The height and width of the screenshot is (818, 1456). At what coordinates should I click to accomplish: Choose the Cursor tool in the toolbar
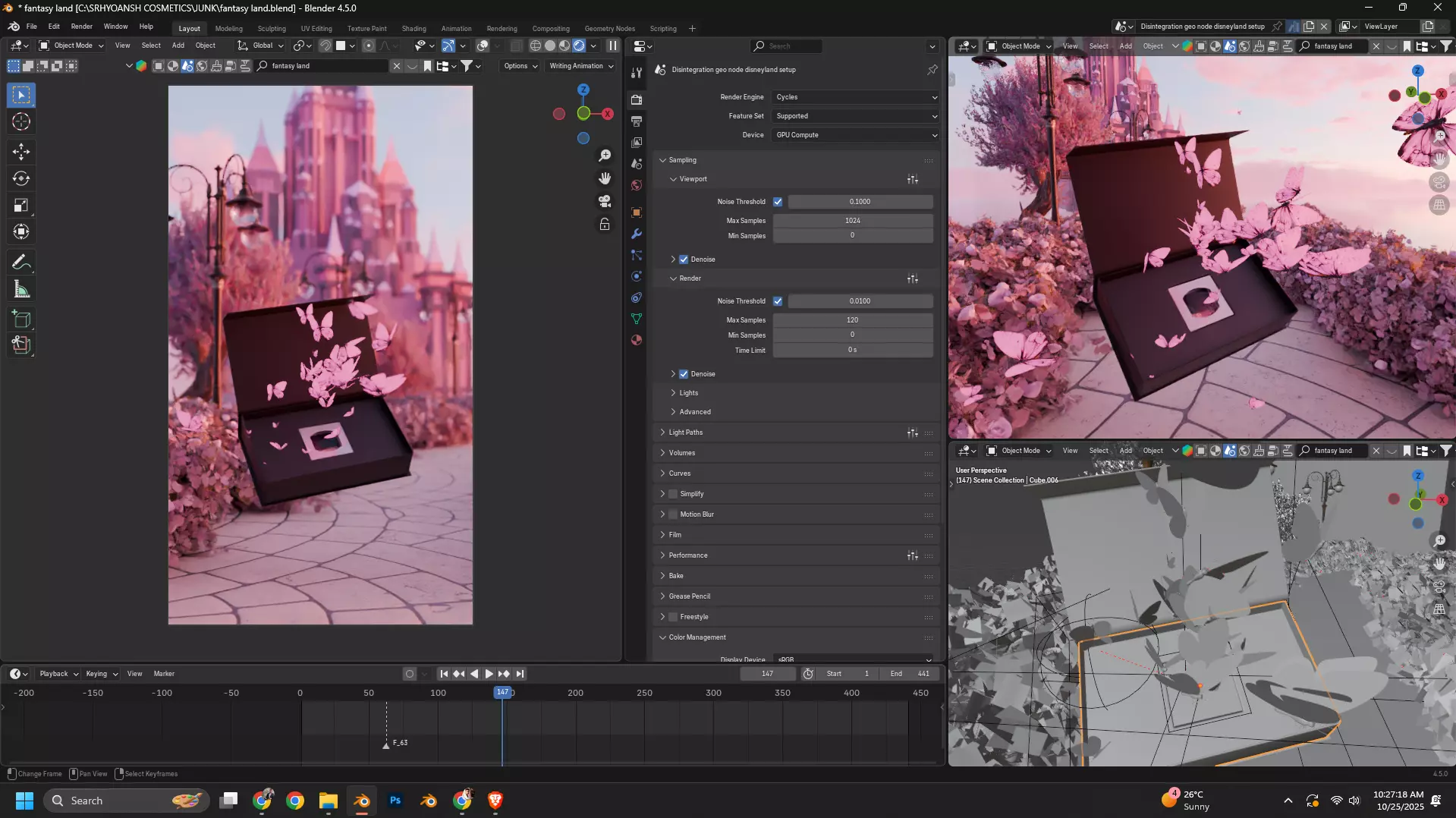pyautogui.click(x=21, y=121)
